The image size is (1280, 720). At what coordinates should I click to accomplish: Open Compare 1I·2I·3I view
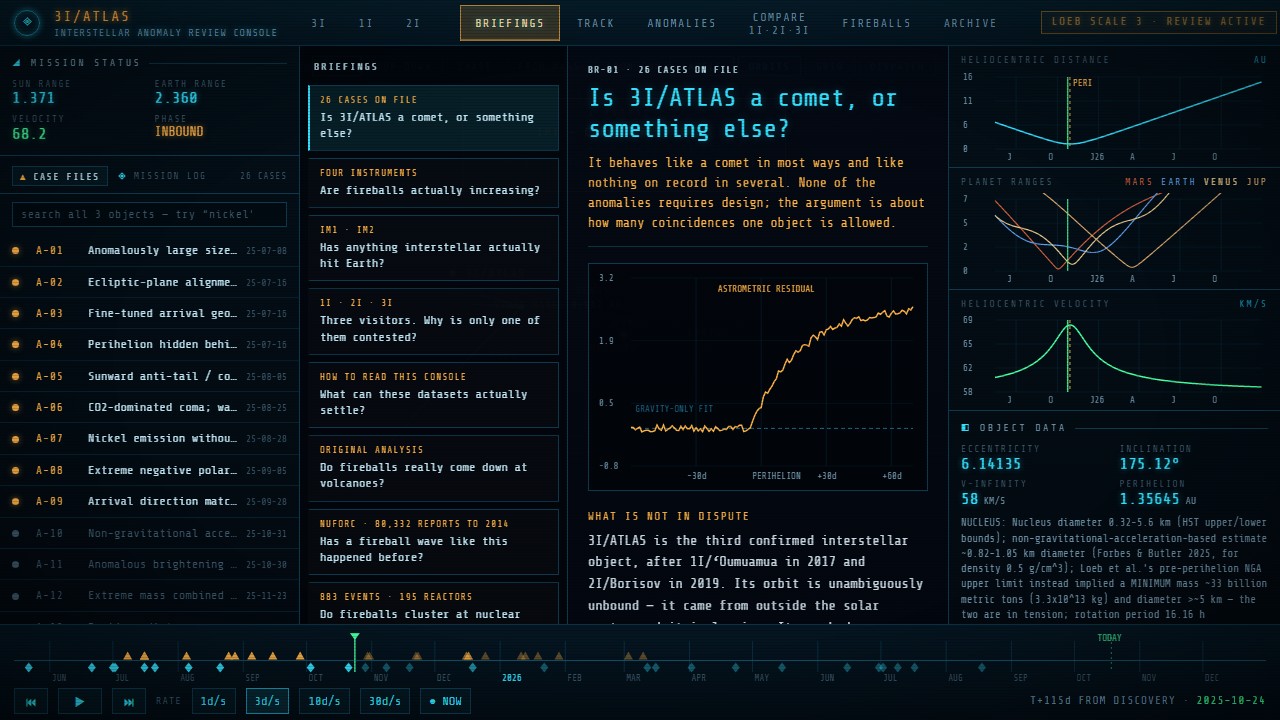pyautogui.click(x=779, y=23)
